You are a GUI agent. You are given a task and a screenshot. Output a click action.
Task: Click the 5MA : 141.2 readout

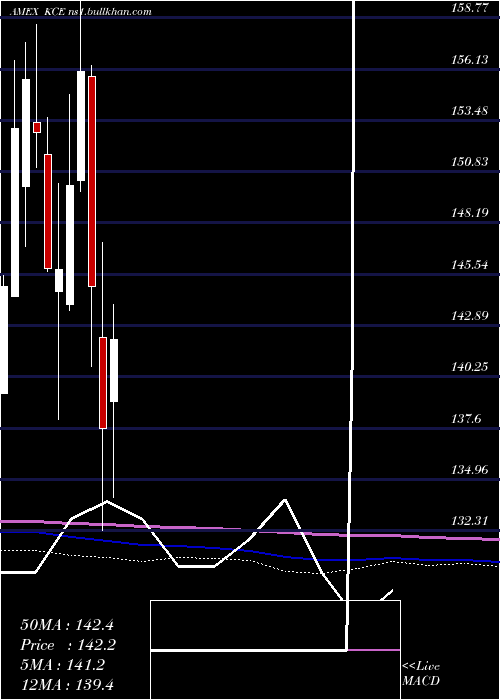[62, 665]
